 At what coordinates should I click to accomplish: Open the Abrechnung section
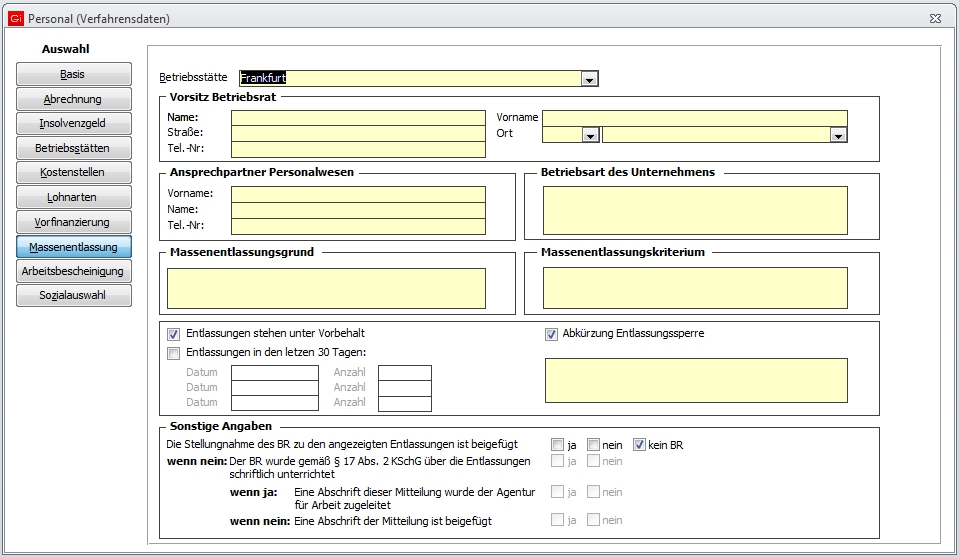coord(73,99)
